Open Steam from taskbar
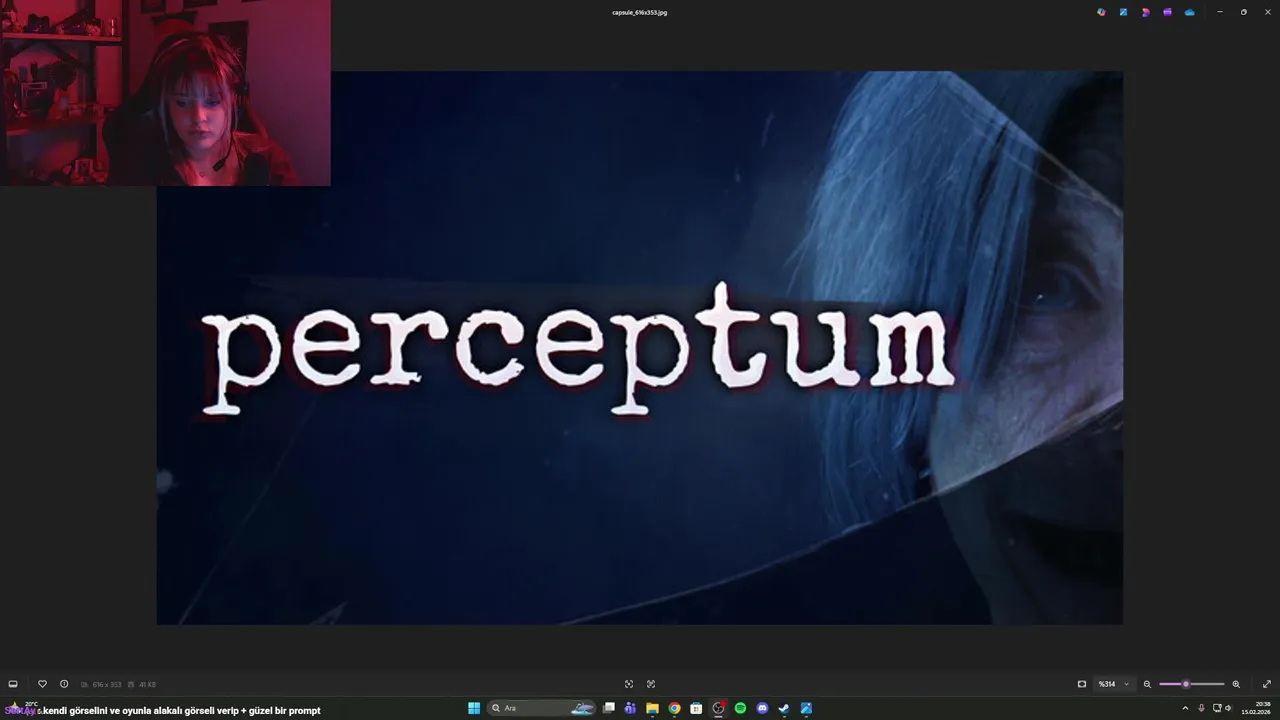1280x720 pixels. click(x=784, y=708)
